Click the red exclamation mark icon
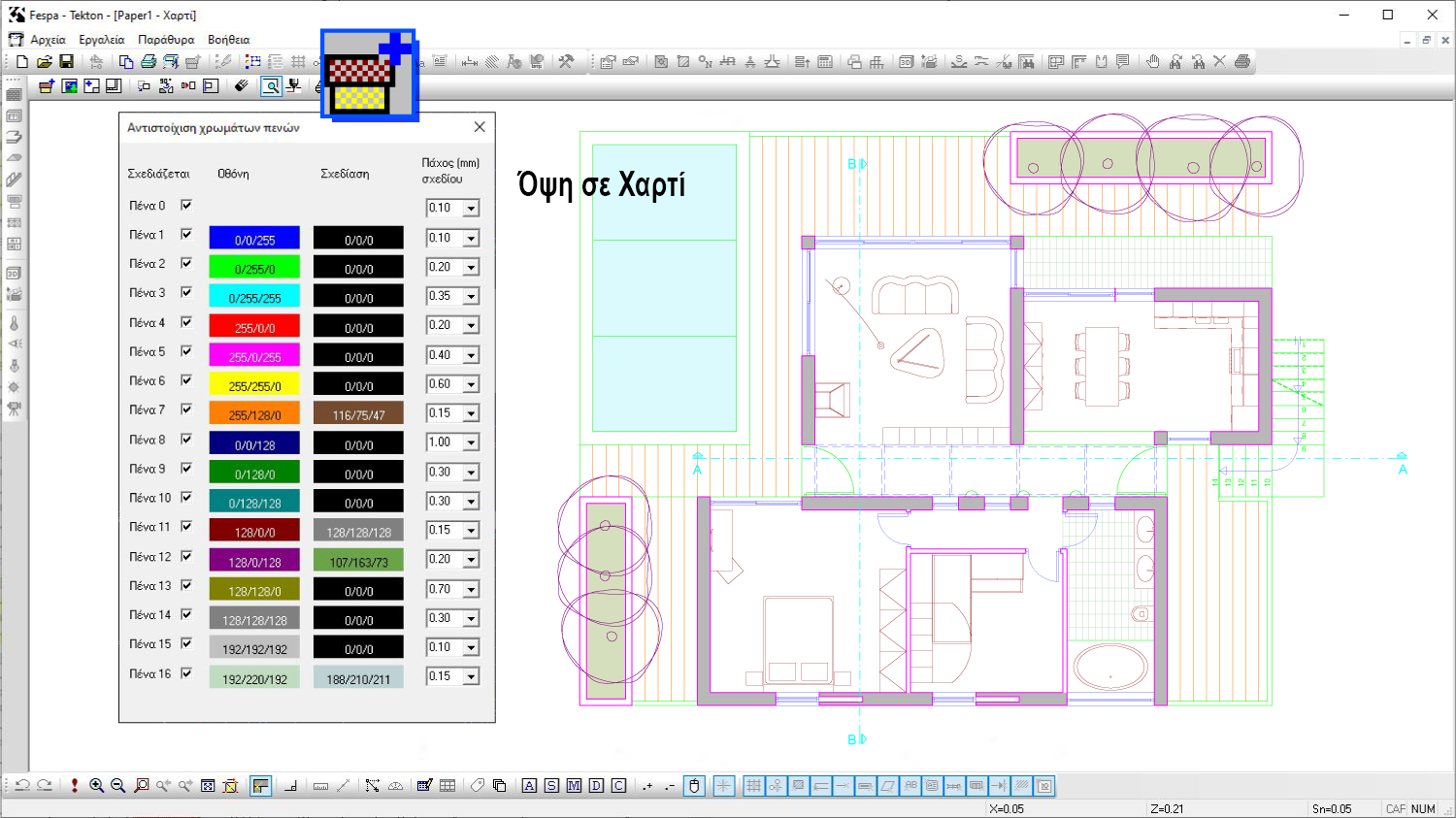Screen dimensions: 1456x818 tap(74, 786)
